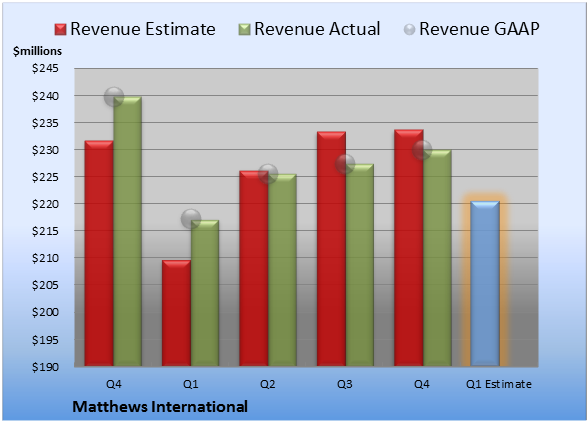Click the $millions axis unit label
Image resolution: width=588 pixels, height=422 pixels.
pyautogui.click(x=37, y=51)
